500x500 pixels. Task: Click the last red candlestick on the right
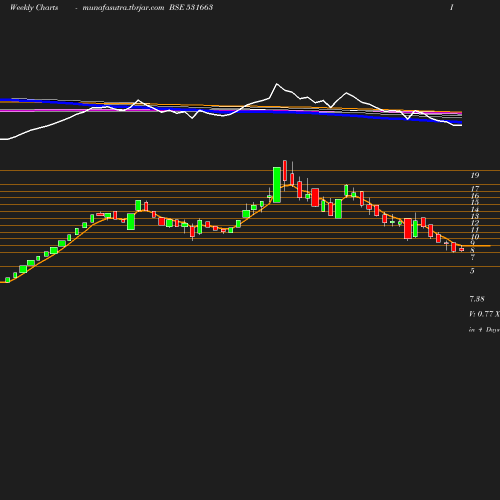tap(462, 249)
